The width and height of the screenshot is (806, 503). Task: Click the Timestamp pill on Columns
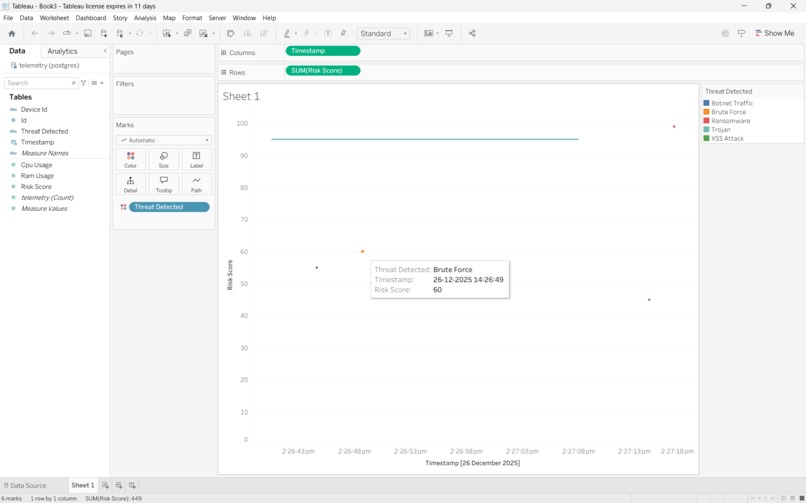(323, 51)
